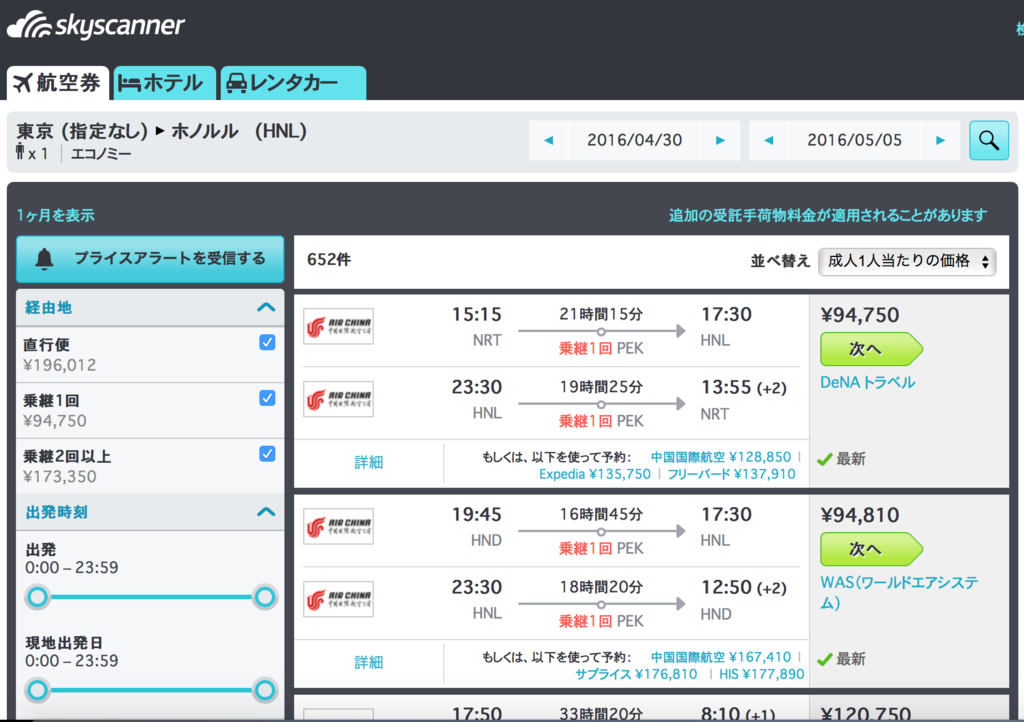Viewport: 1024px width, 722px height.
Task: Click right handle of 現地出発日 slider
Action: click(265, 690)
